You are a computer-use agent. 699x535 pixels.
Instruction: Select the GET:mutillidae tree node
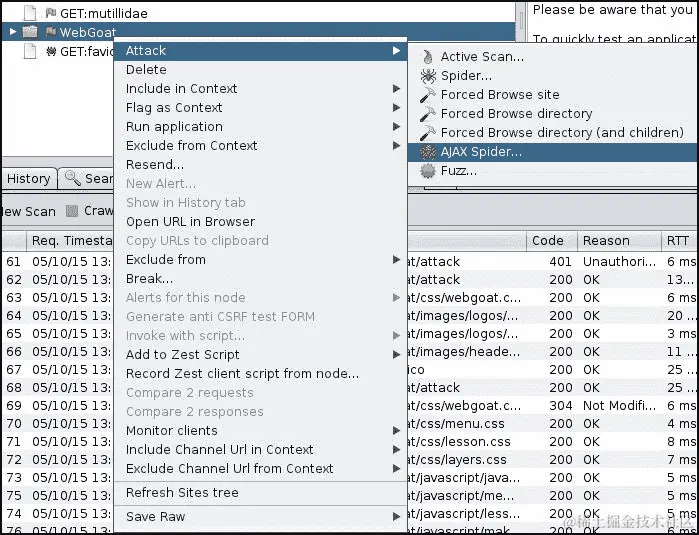103,13
